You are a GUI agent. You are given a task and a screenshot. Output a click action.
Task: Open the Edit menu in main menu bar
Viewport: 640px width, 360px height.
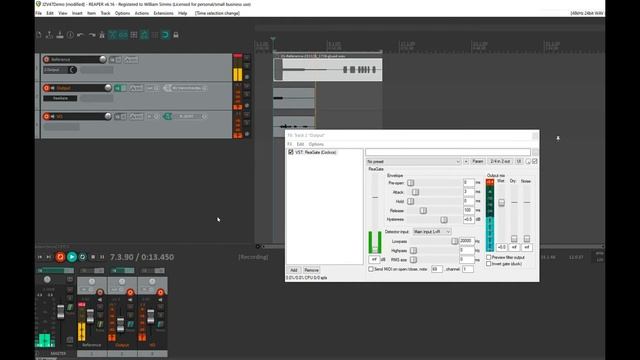[x=50, y=13]
